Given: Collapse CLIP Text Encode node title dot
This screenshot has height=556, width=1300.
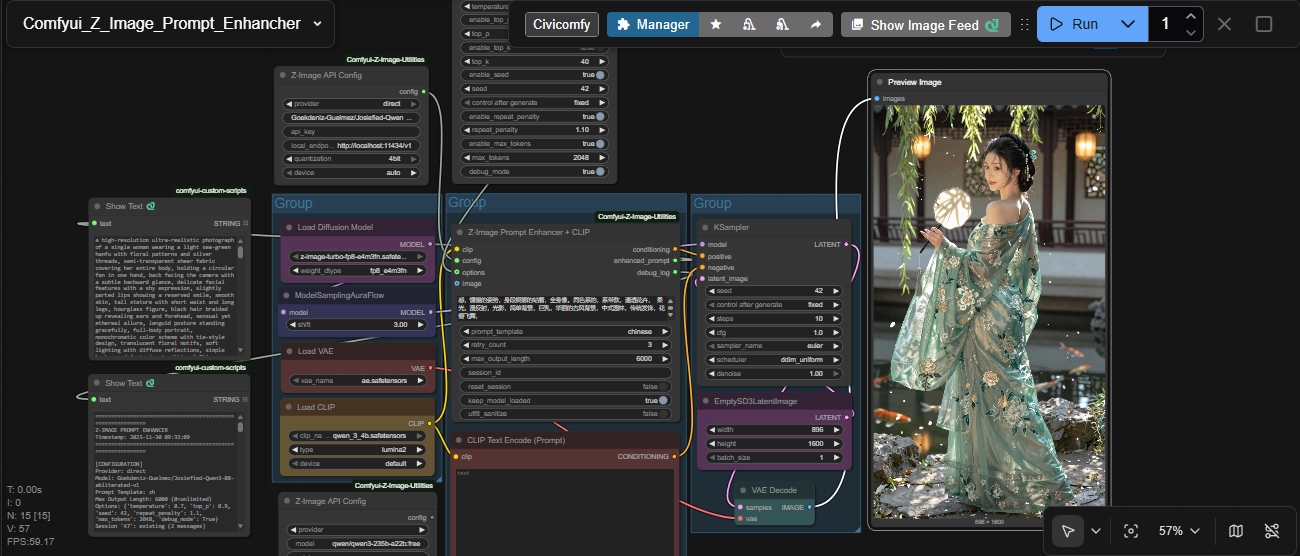Looking at the screenshot, I should tap(458, 440).
